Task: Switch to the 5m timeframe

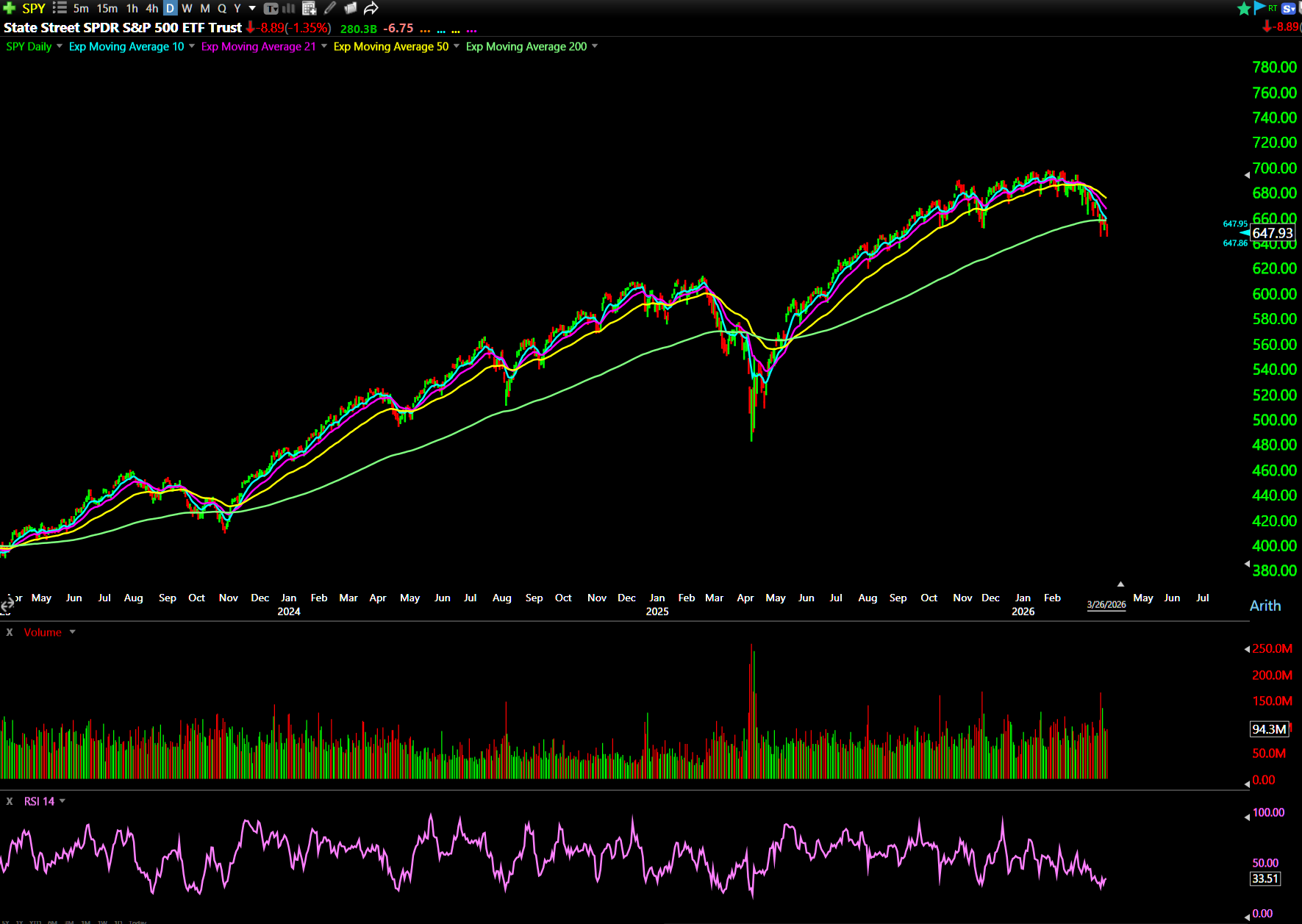Action: point(81,8)
